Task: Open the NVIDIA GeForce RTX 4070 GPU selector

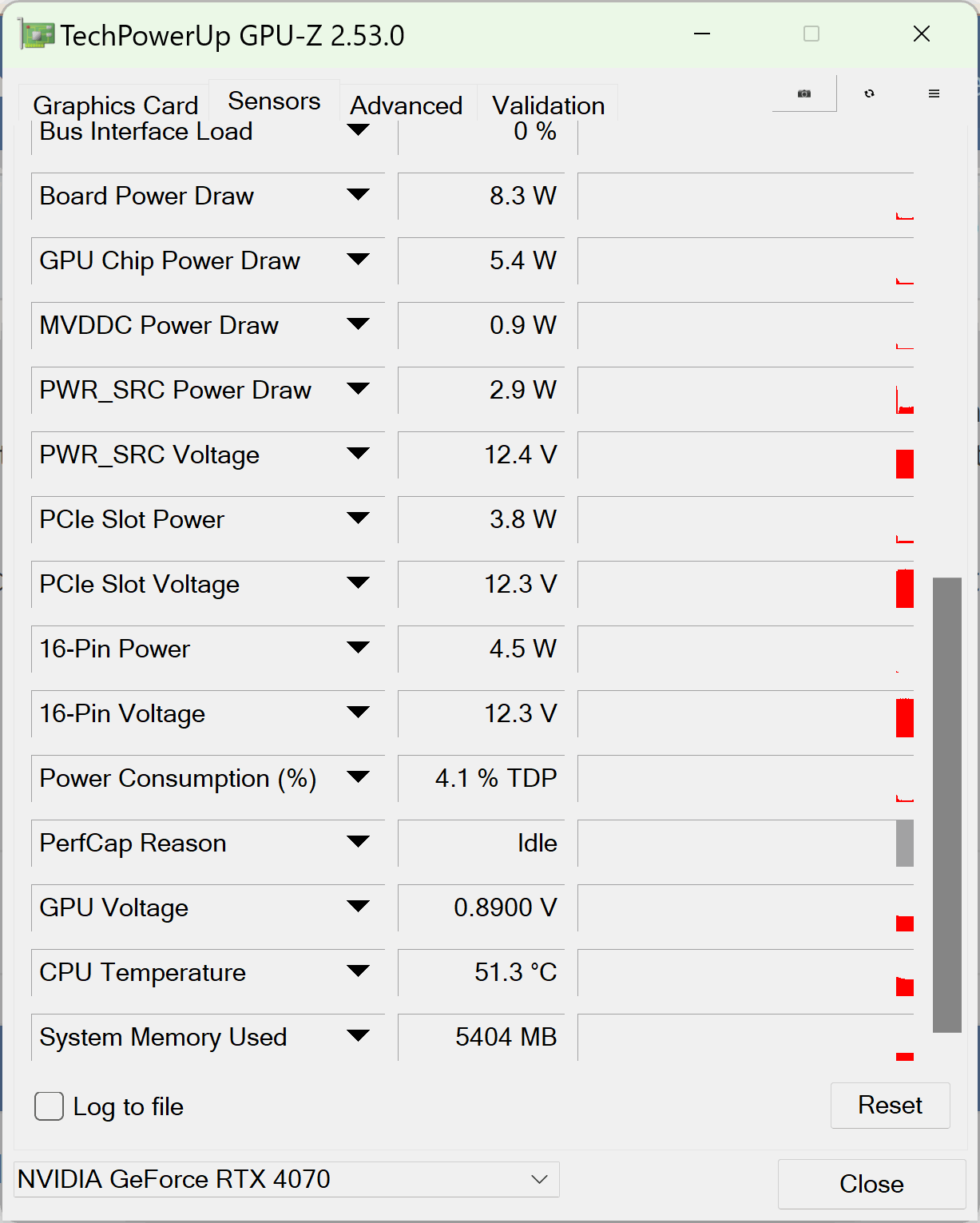Action: click(287, 1179)
